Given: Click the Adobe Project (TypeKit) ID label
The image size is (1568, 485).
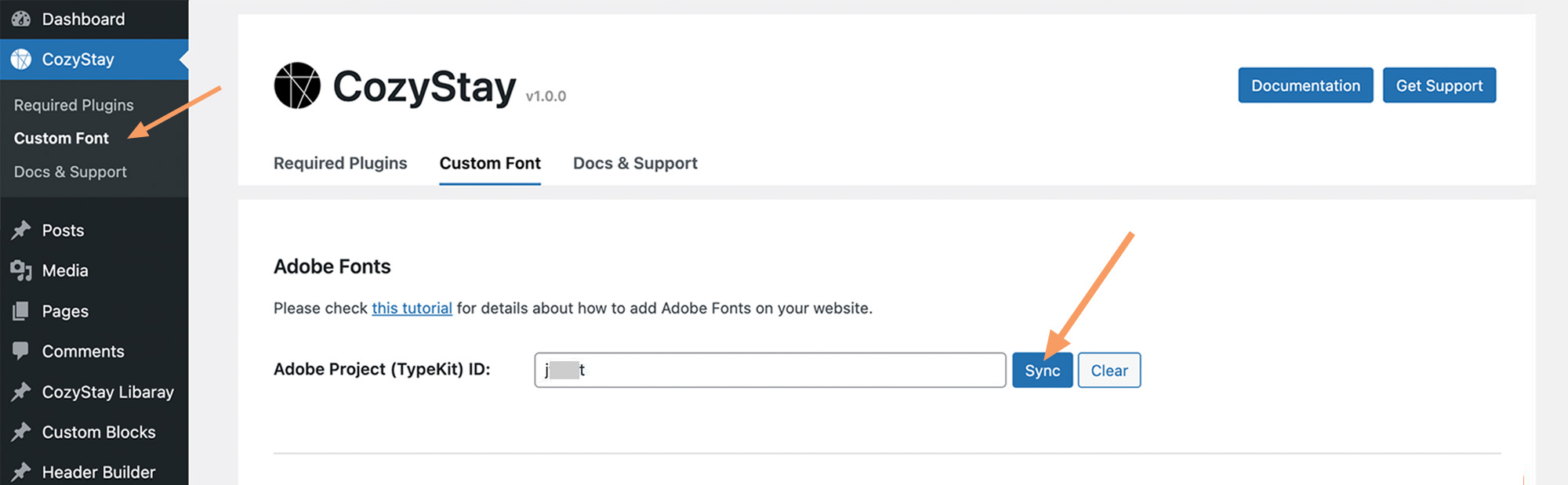Looking at the screenshot, I should tap(382, 369).
